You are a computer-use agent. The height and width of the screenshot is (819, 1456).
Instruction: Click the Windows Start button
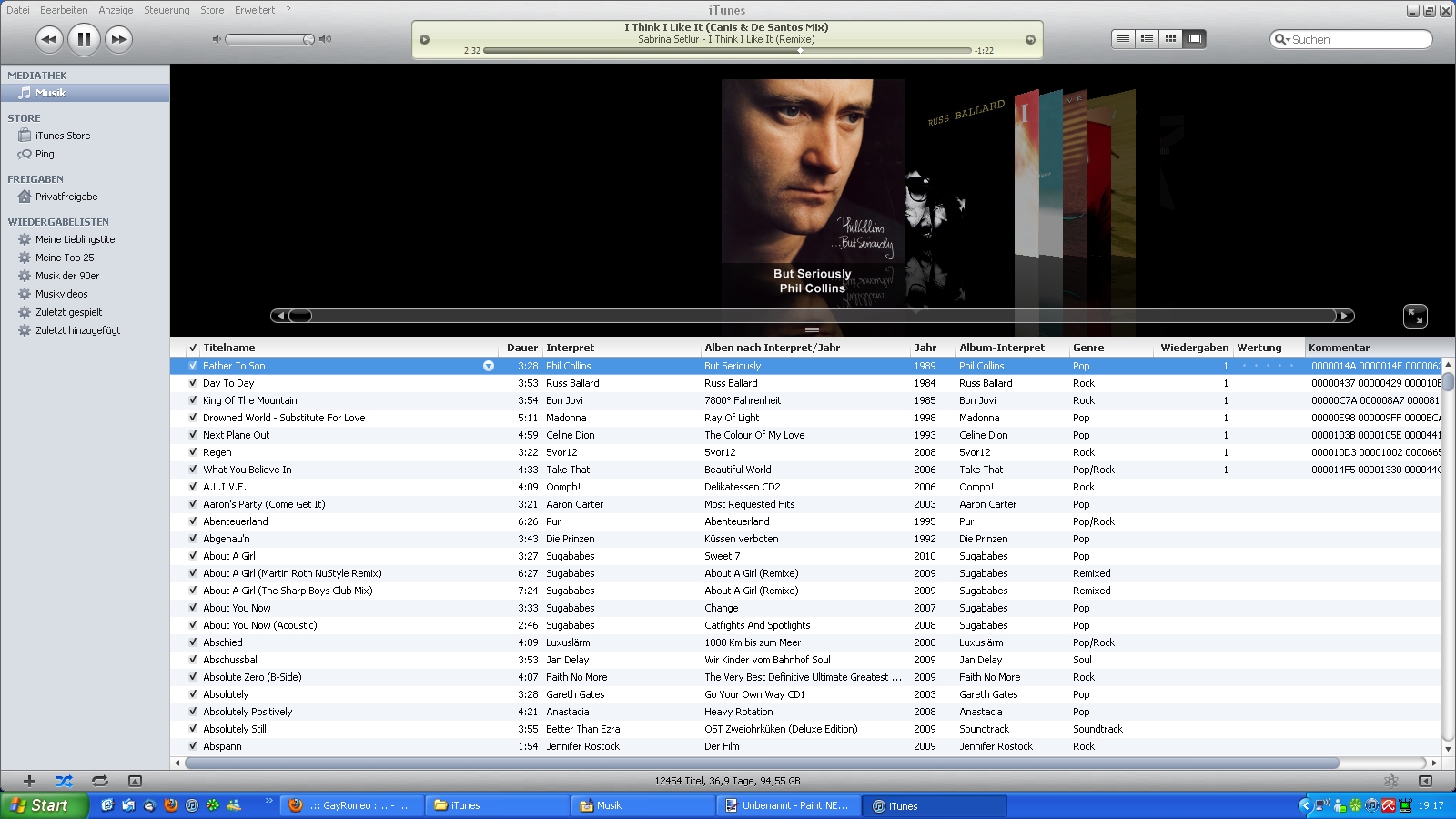click(x=44, y=805)
